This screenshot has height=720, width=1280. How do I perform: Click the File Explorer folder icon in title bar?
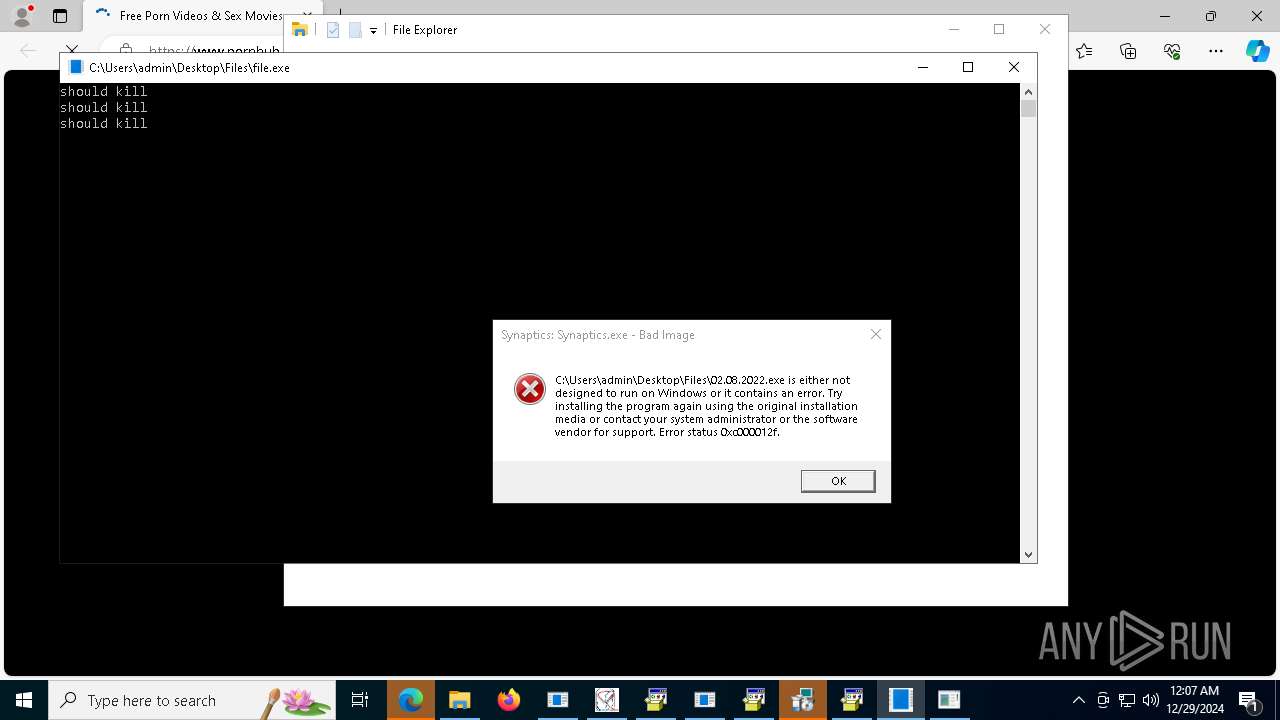(x=299, y=30)
